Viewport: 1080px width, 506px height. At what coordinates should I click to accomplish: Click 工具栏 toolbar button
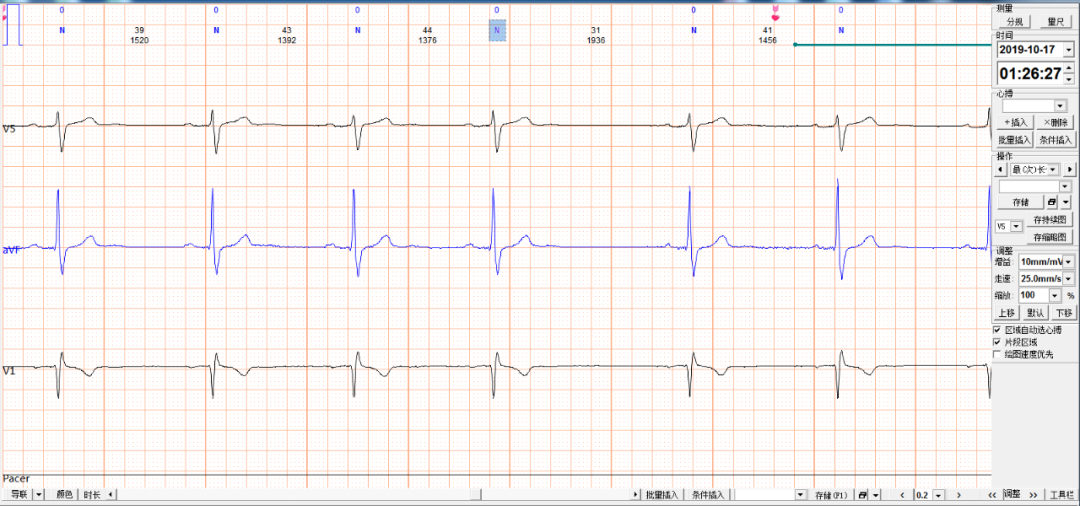click(1061, 494)
